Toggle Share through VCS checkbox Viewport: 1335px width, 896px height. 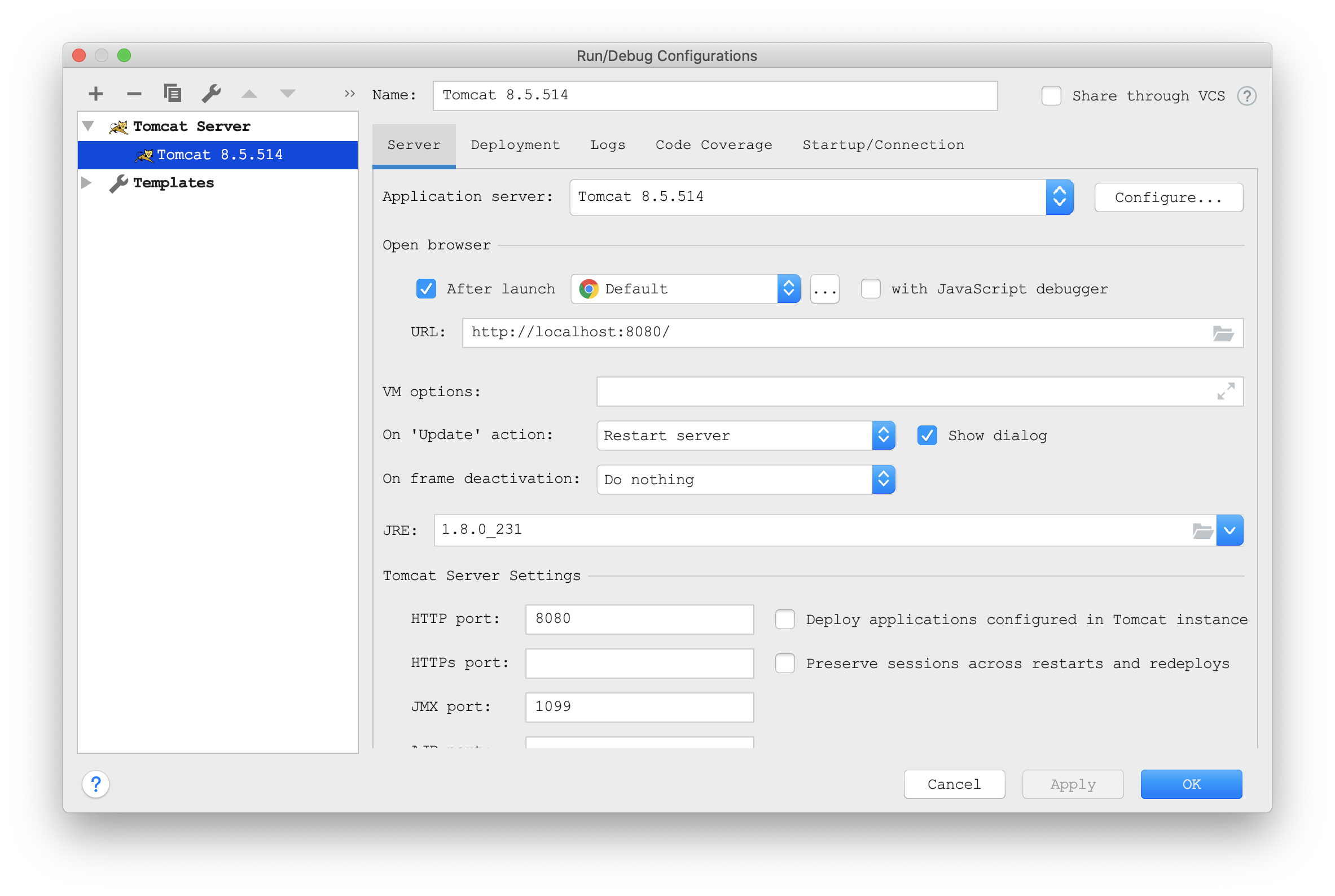[1051, 95]
